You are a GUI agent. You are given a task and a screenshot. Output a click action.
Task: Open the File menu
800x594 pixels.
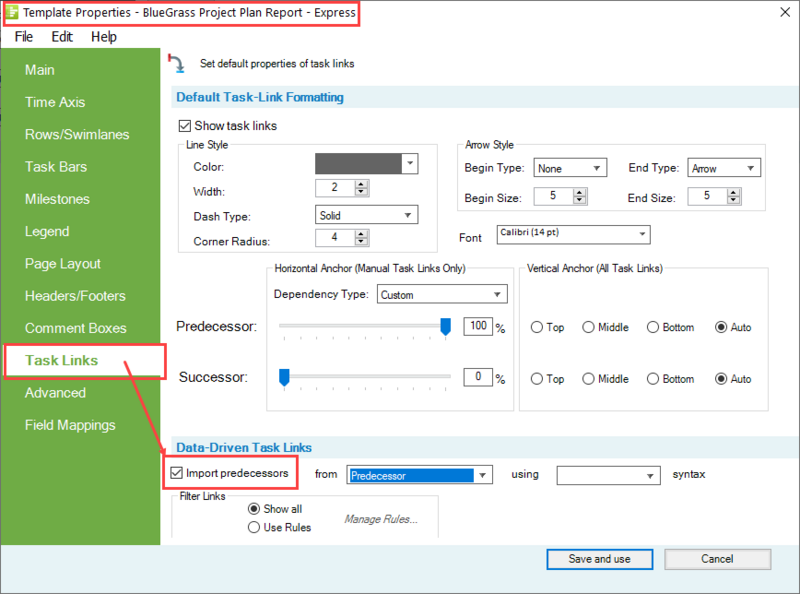click(x=23, y=37)
